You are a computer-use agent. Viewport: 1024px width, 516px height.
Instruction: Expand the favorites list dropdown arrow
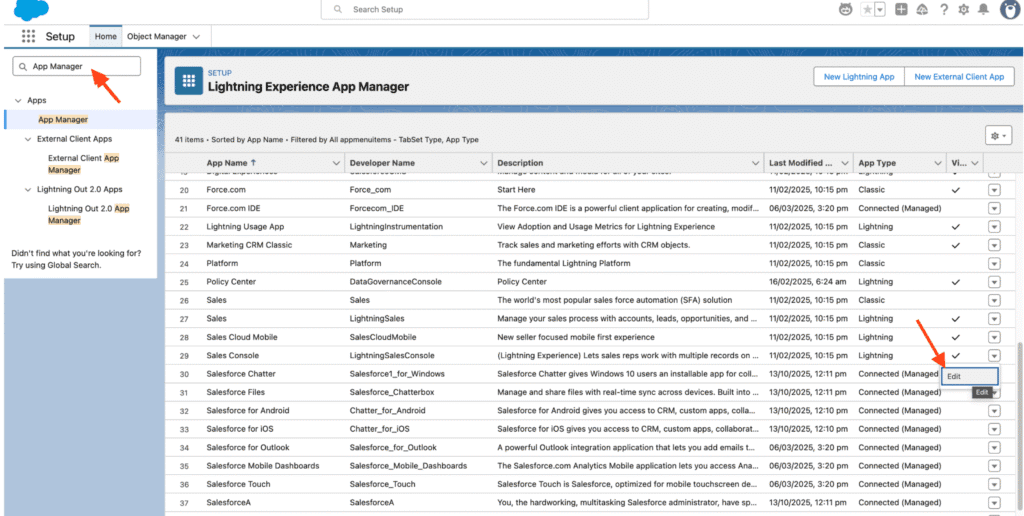[881, 10]
